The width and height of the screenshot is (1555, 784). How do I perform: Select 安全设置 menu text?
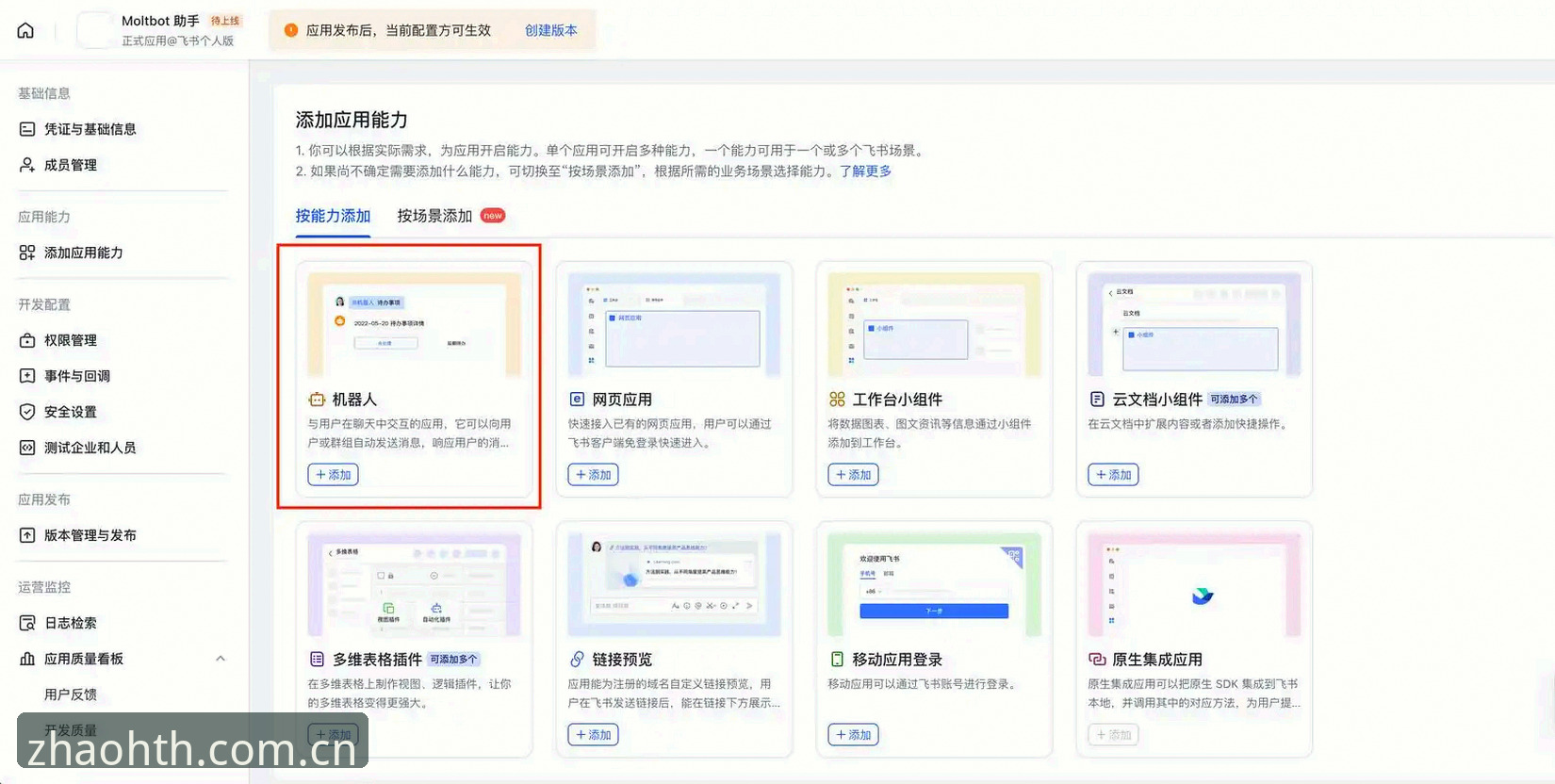pos(71,412)
